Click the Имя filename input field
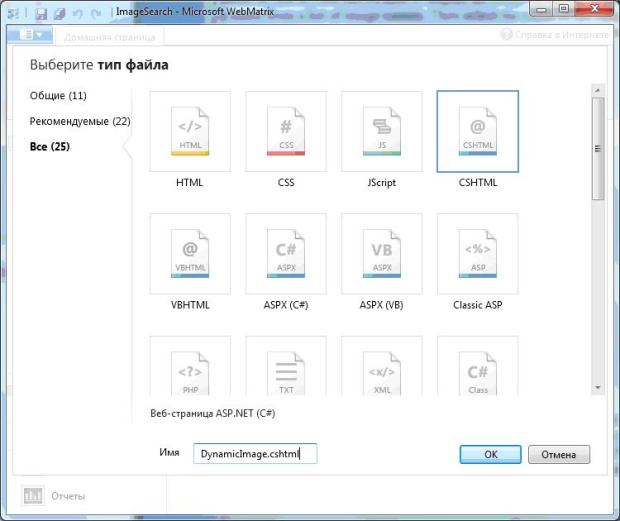 click(255, 454)
